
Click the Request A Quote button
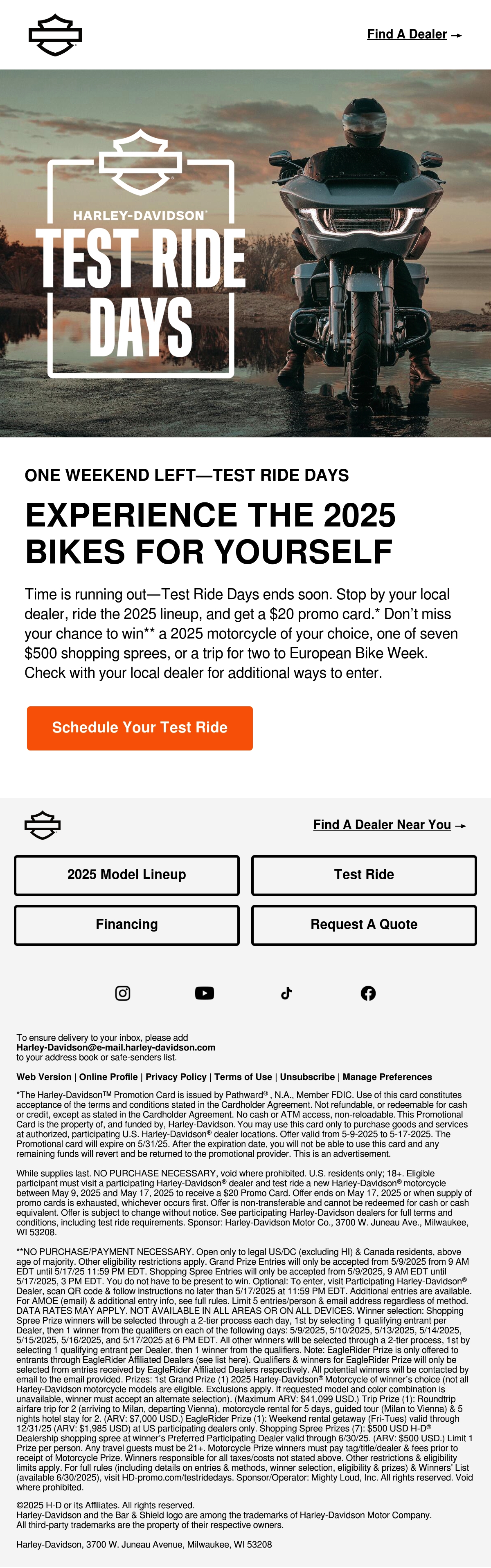click(x=364, y=925)
